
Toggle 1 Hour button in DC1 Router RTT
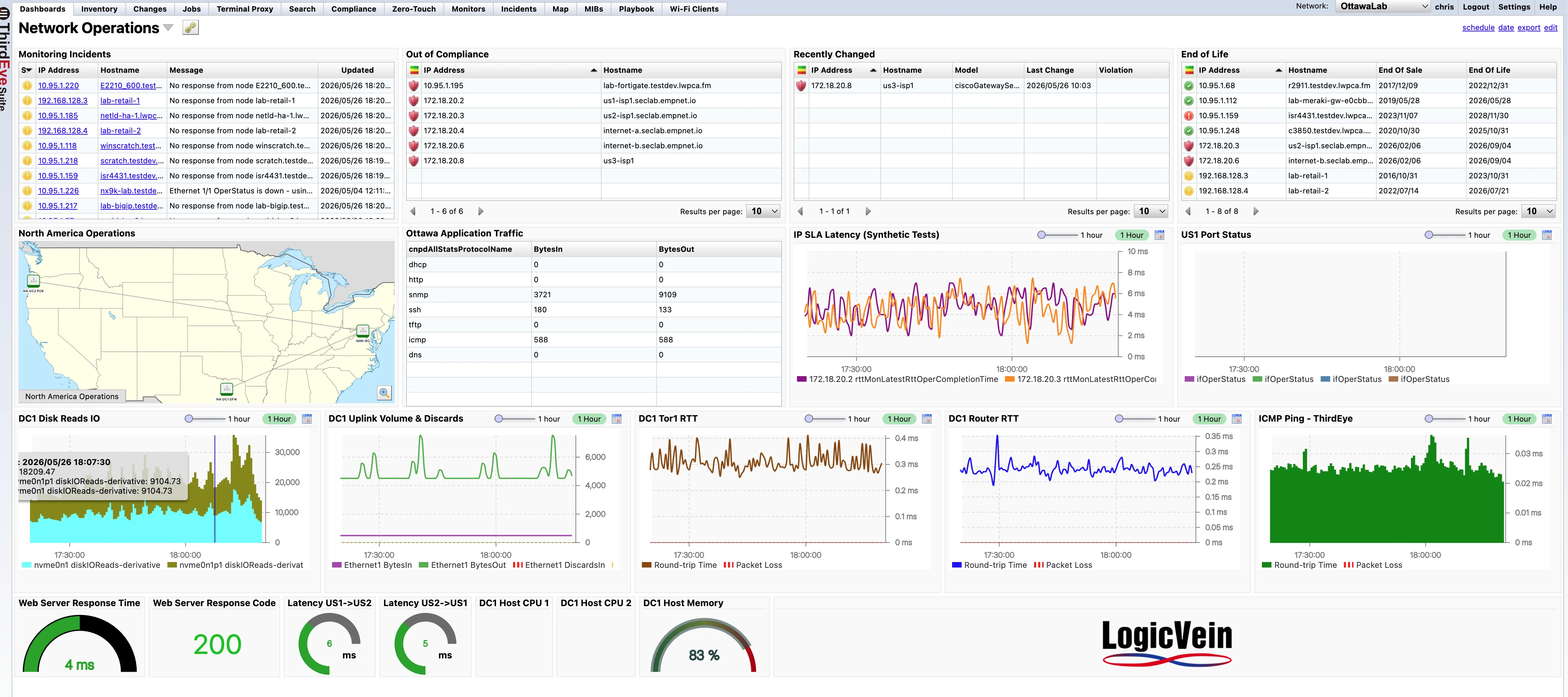pyautogui.click(x=1209, y=419)
